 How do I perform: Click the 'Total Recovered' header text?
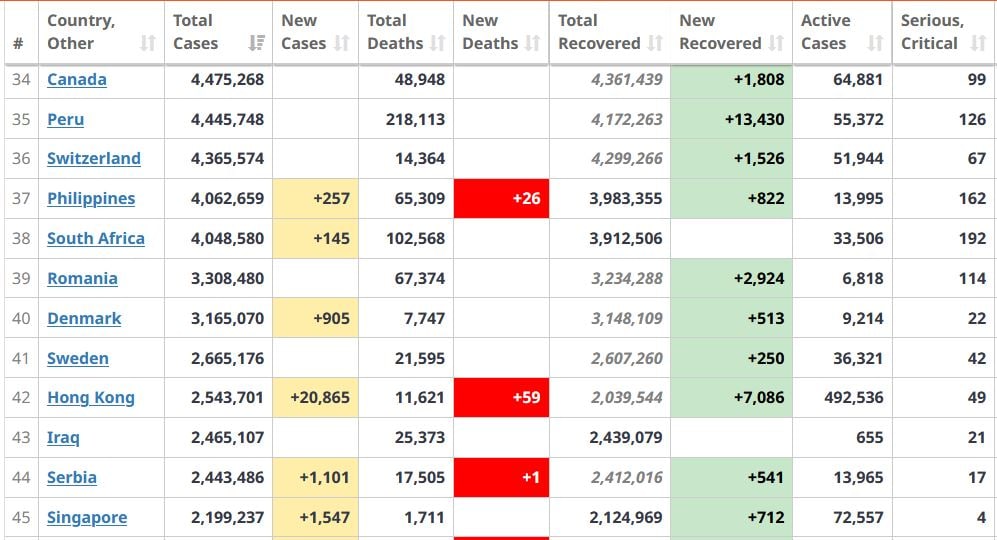click(x=600, y=32)
